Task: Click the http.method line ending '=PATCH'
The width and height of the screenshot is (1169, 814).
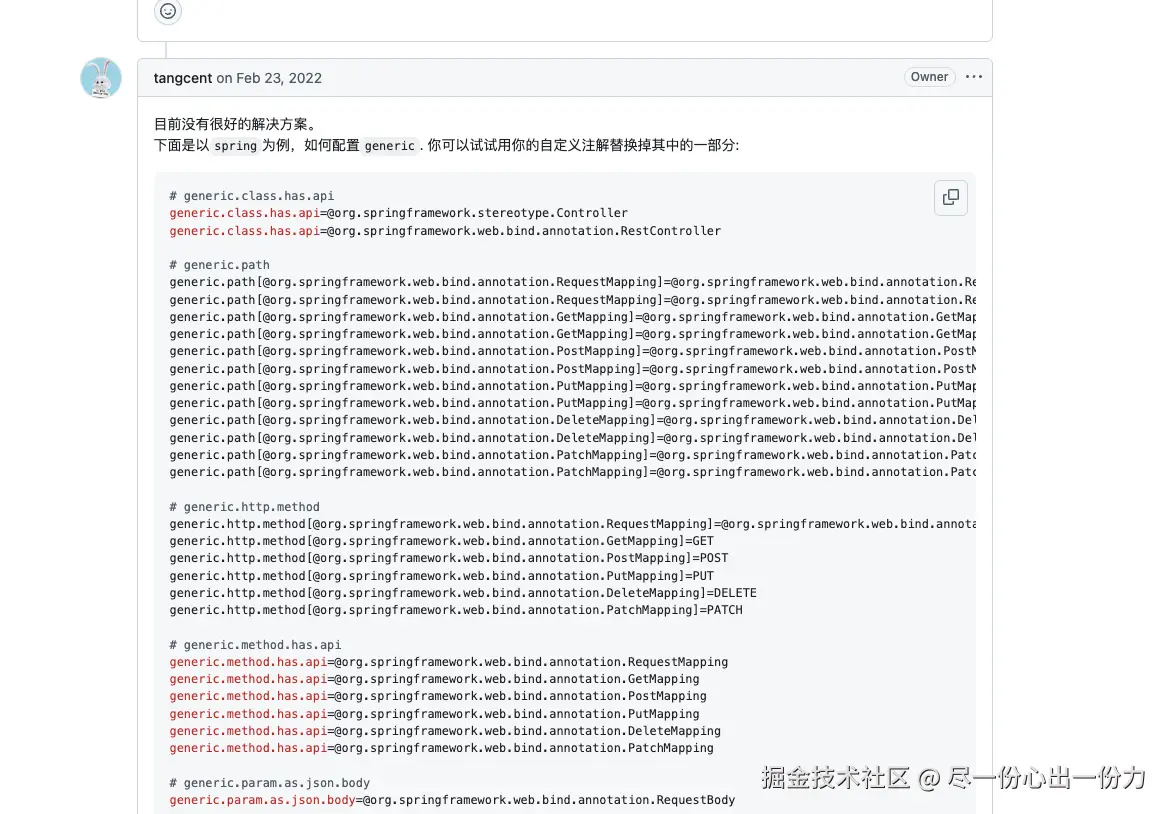Action: tap(456, 610)
